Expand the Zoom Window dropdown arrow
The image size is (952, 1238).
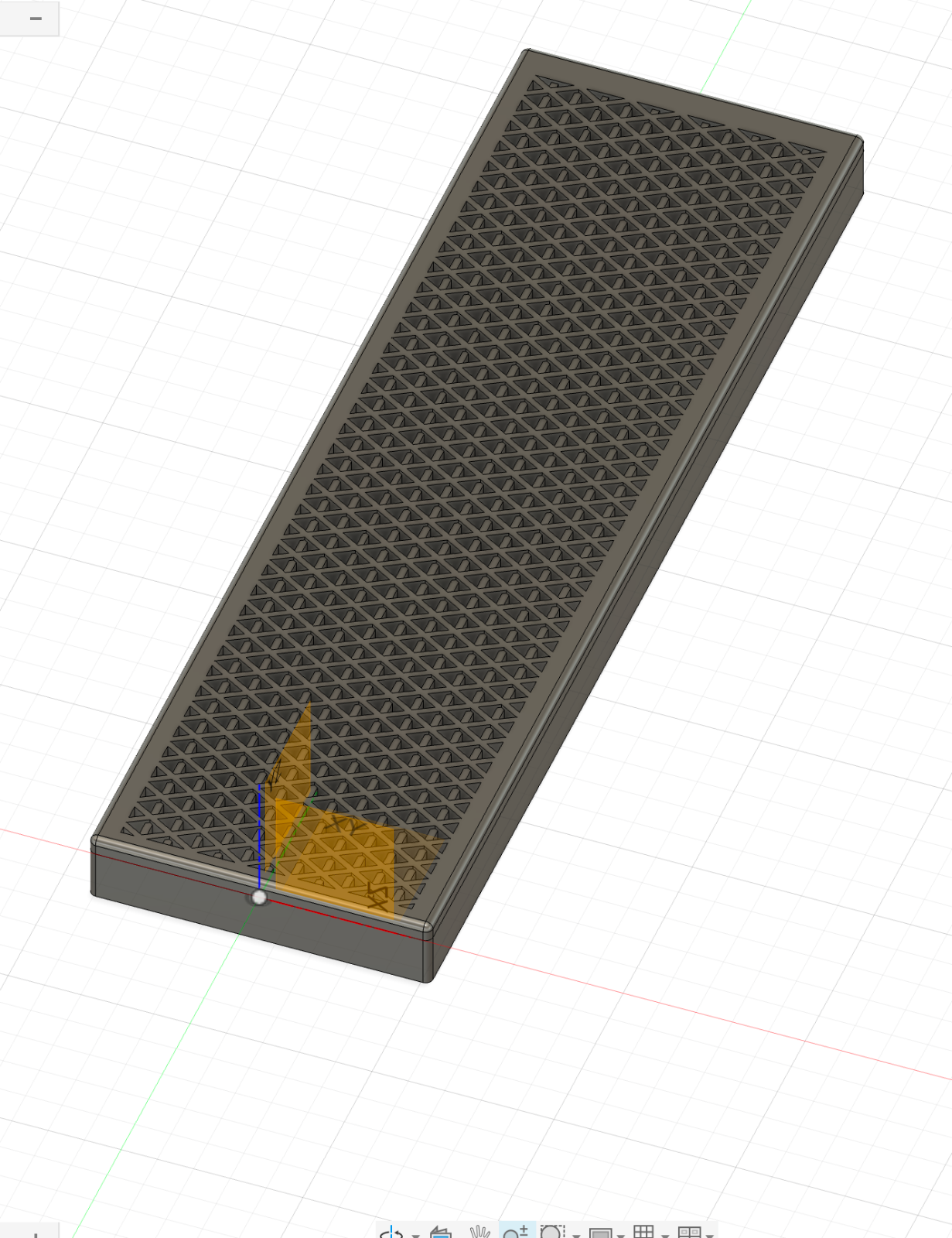coord(576,1235)
